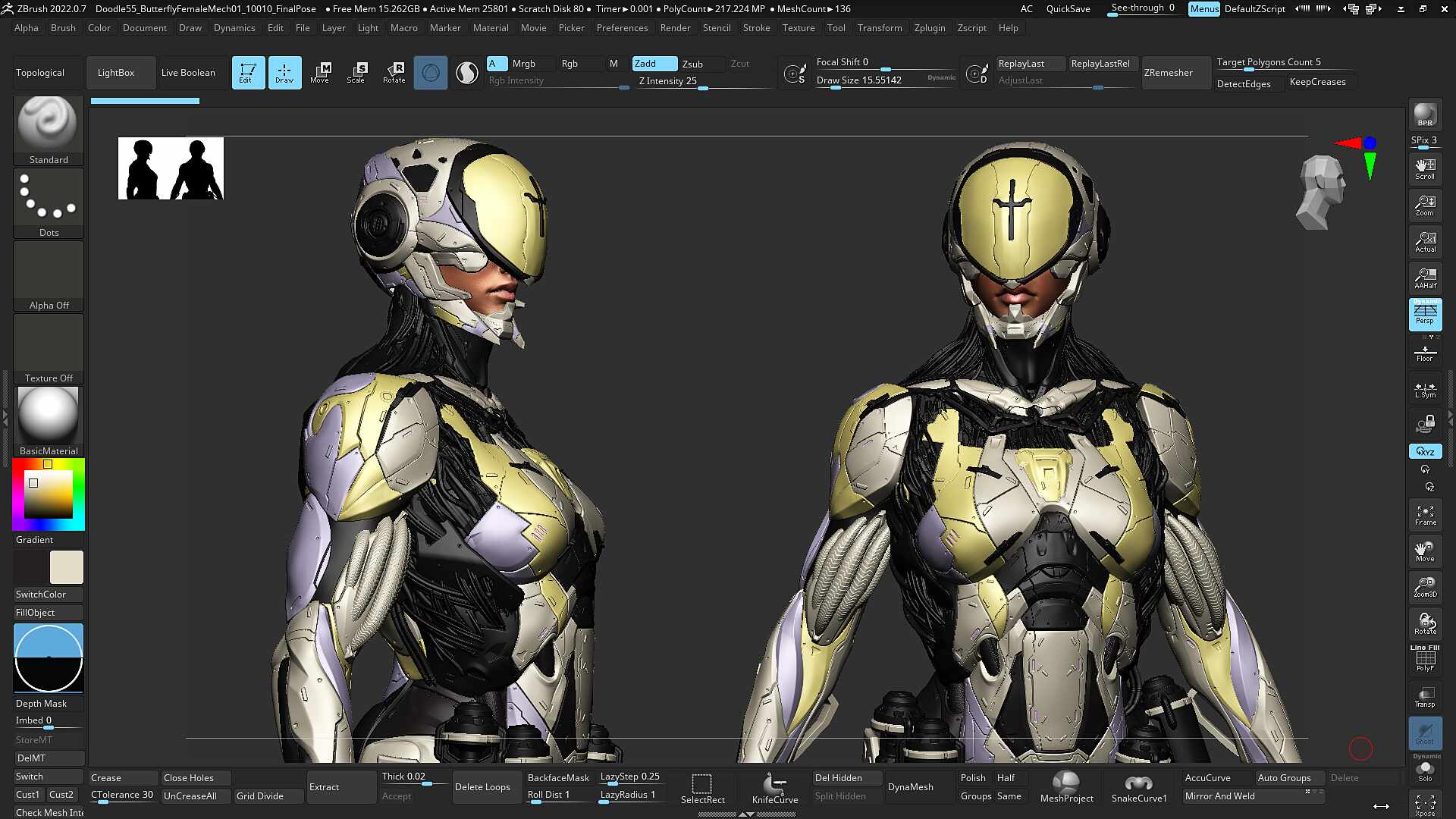
Task: Click the ZRemesher button
Action: 1169,73
